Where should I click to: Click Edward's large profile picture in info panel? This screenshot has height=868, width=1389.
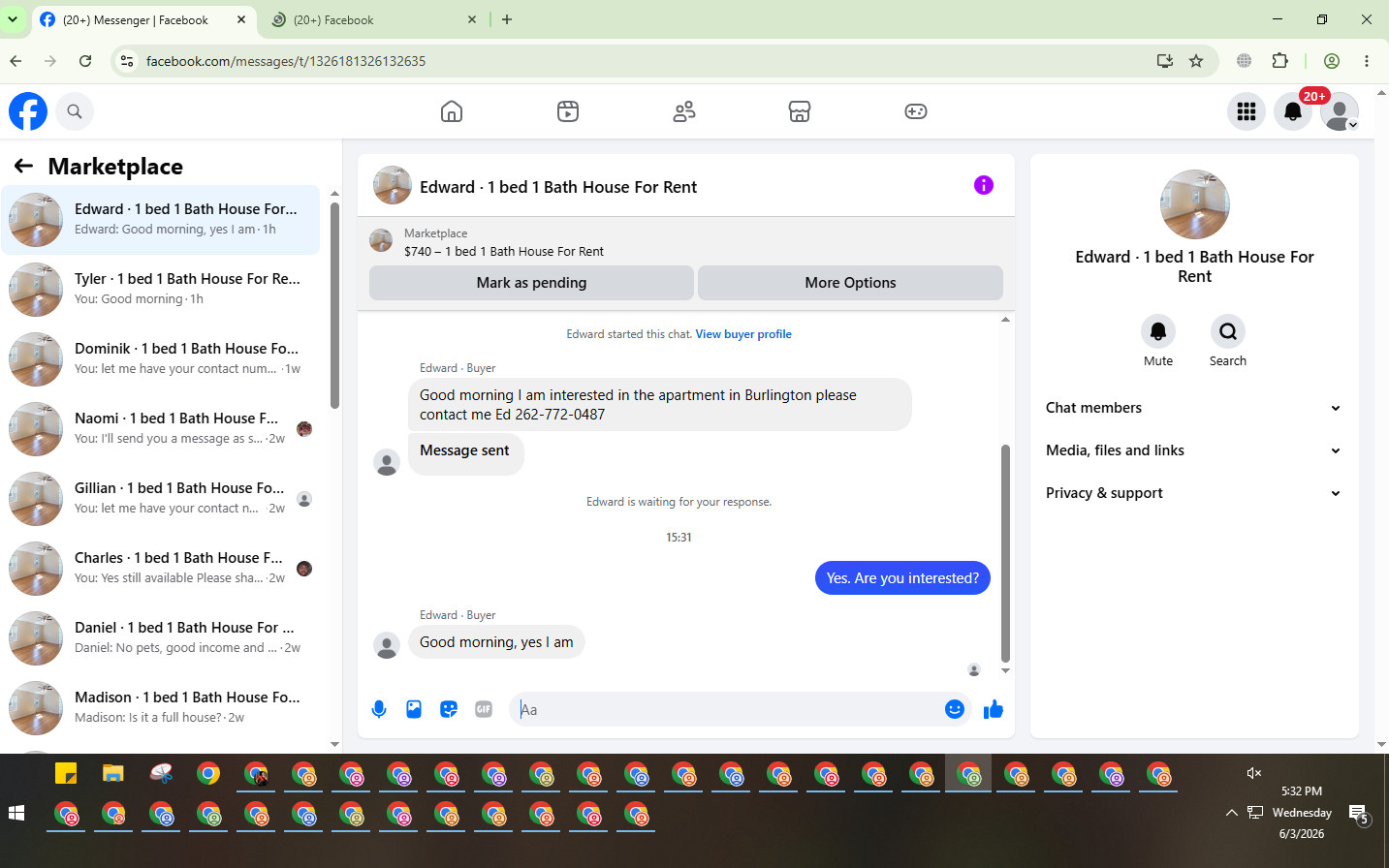click(x=1195, y=204)
